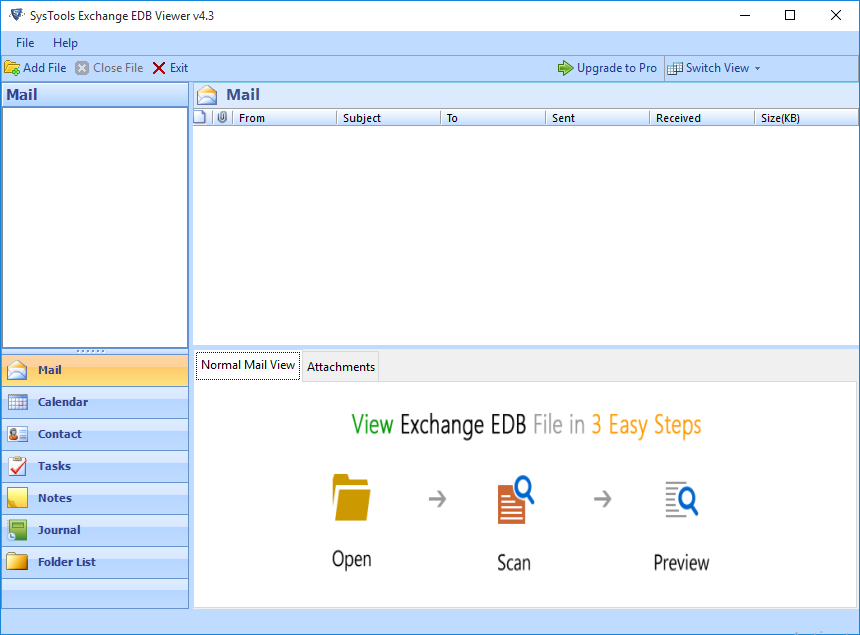The image size is (860, 635).
Task: Click the Scan document step icon
Action: click(516, 500)
